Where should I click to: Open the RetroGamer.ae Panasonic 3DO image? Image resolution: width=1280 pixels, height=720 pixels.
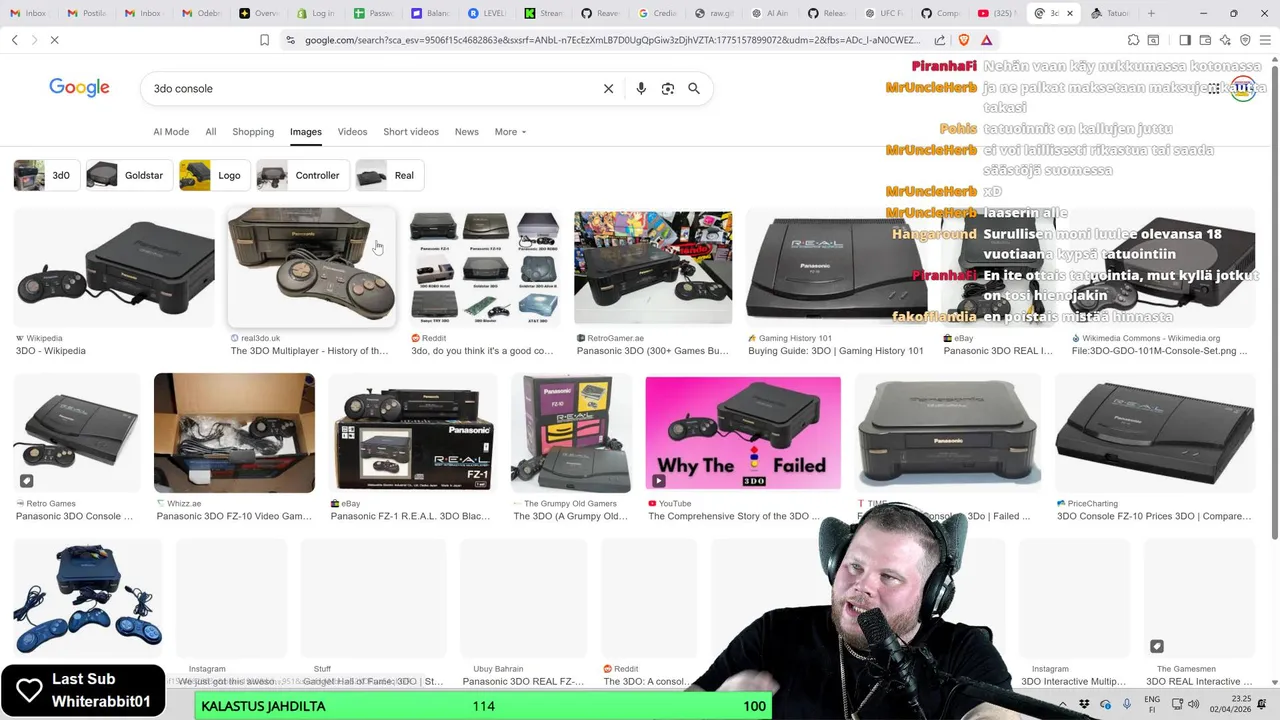click(653, 268)
